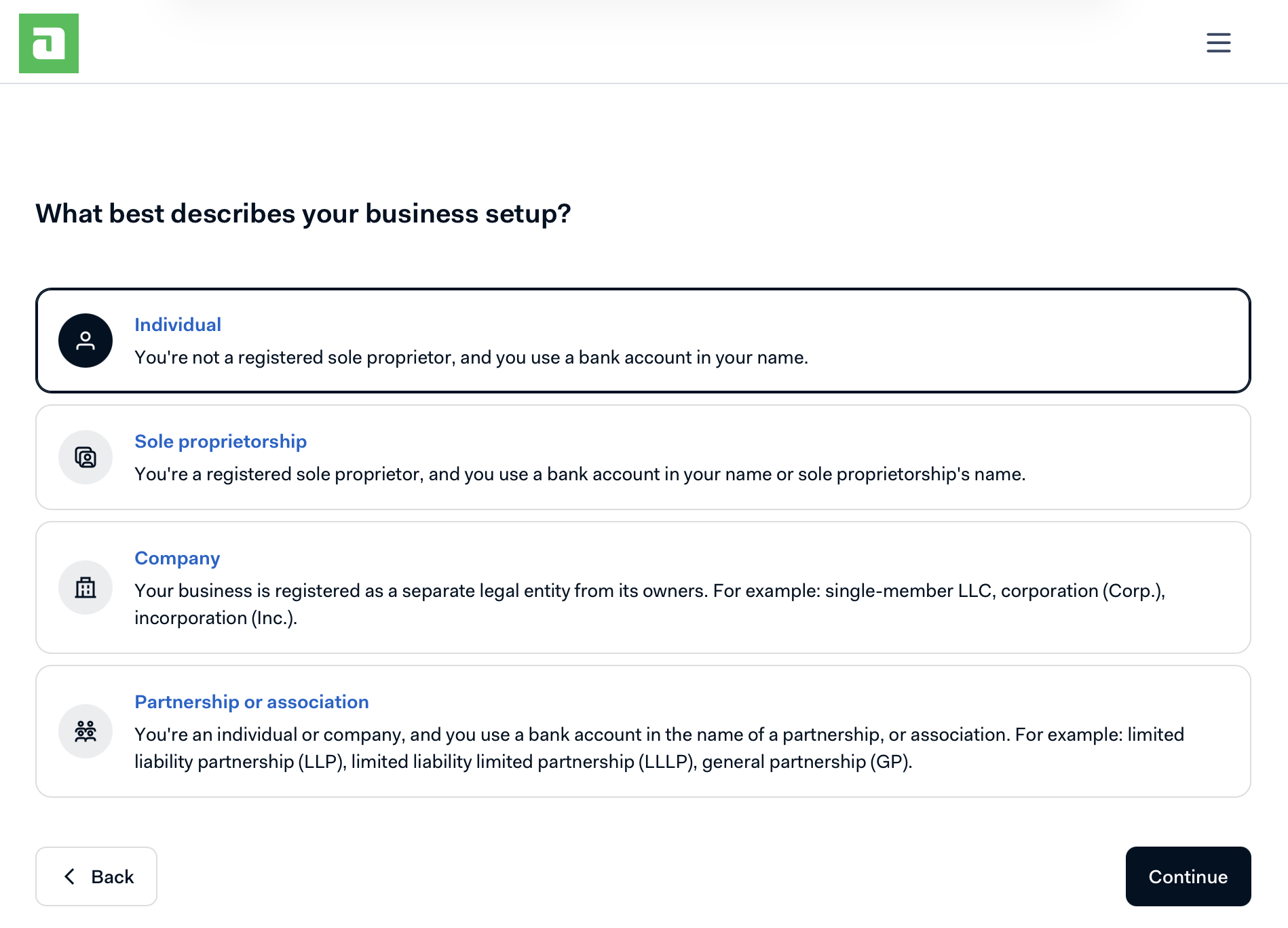This screenshot has height=928, width=1288.
Task: Click the green logo in the header
Action: point(49,43)
